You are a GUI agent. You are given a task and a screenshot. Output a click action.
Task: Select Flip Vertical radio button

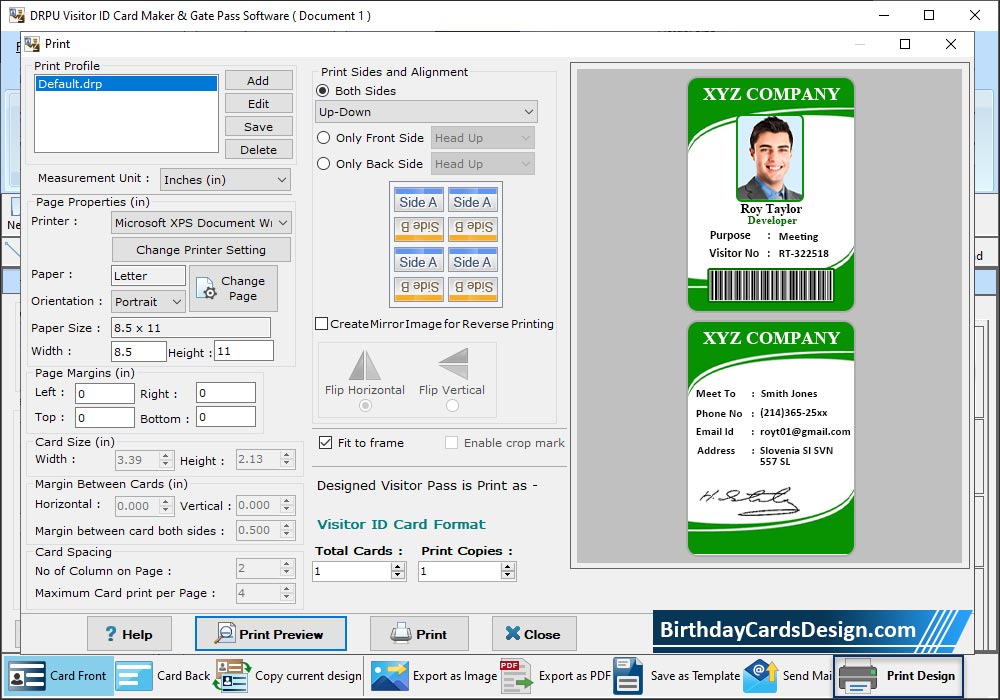452,405
